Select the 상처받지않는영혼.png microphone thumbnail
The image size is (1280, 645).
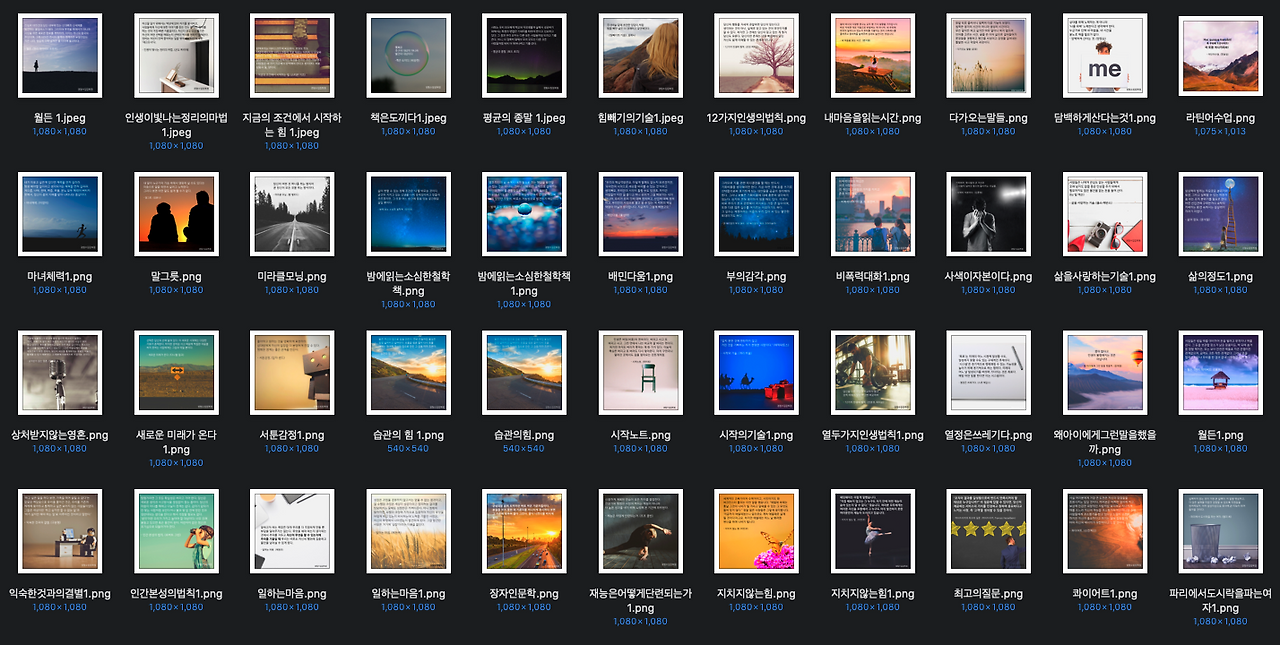pos(60,373)
